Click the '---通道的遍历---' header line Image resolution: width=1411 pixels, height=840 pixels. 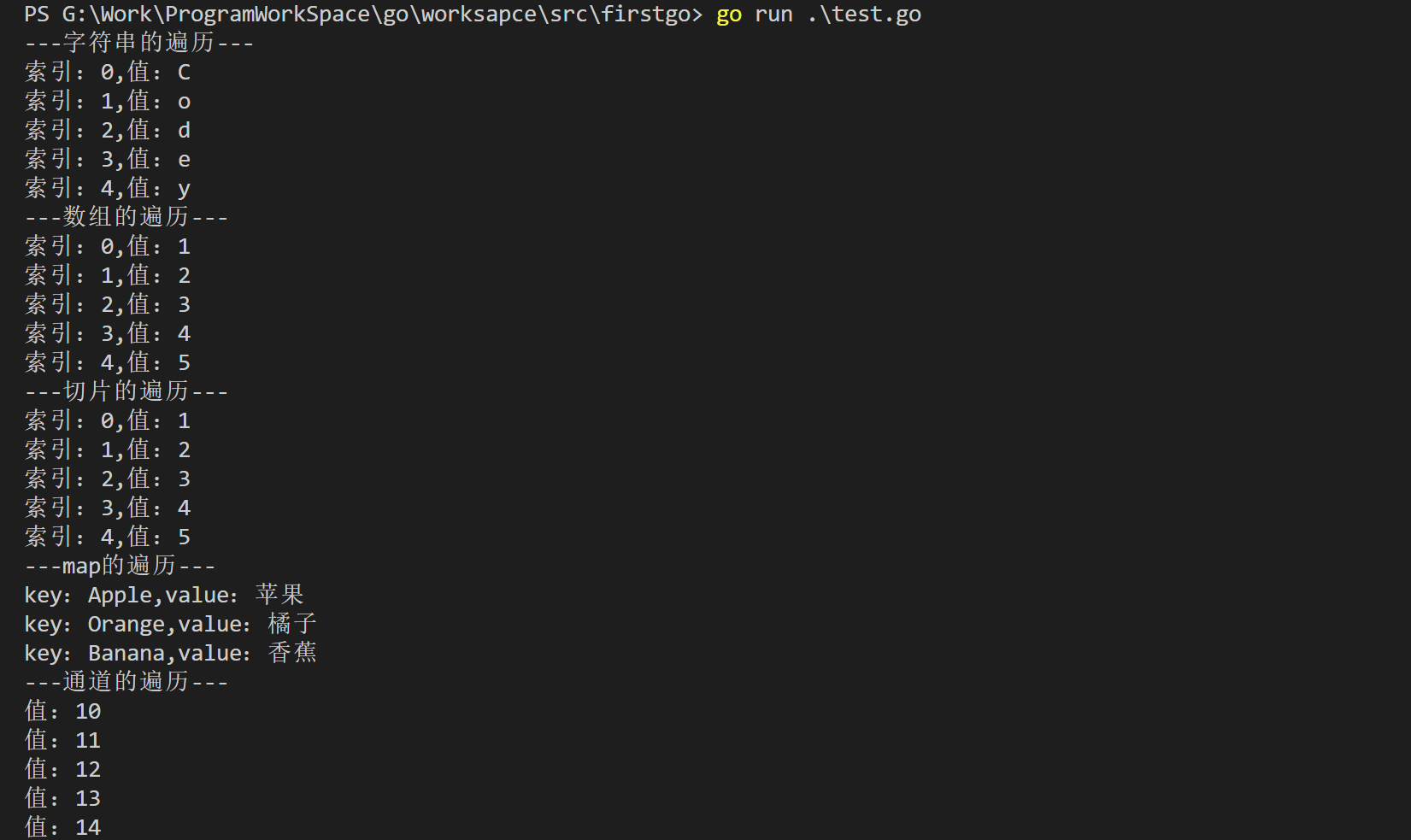point(126,682)
